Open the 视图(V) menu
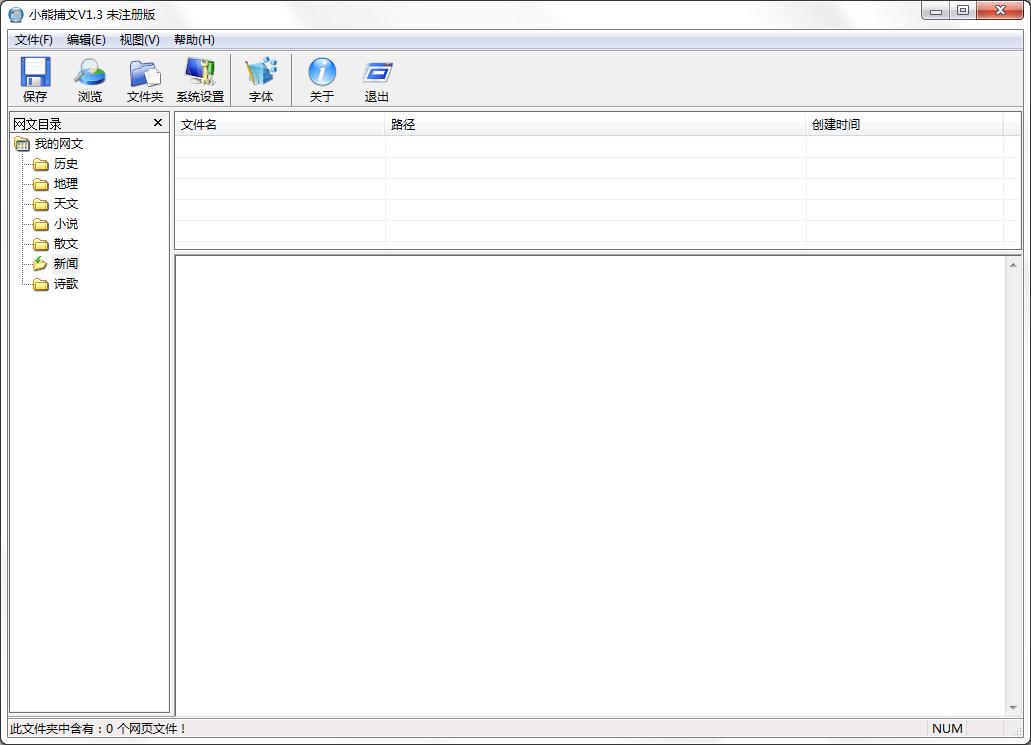This screenshot has height=745, width=1031. (x=139, y=40)
